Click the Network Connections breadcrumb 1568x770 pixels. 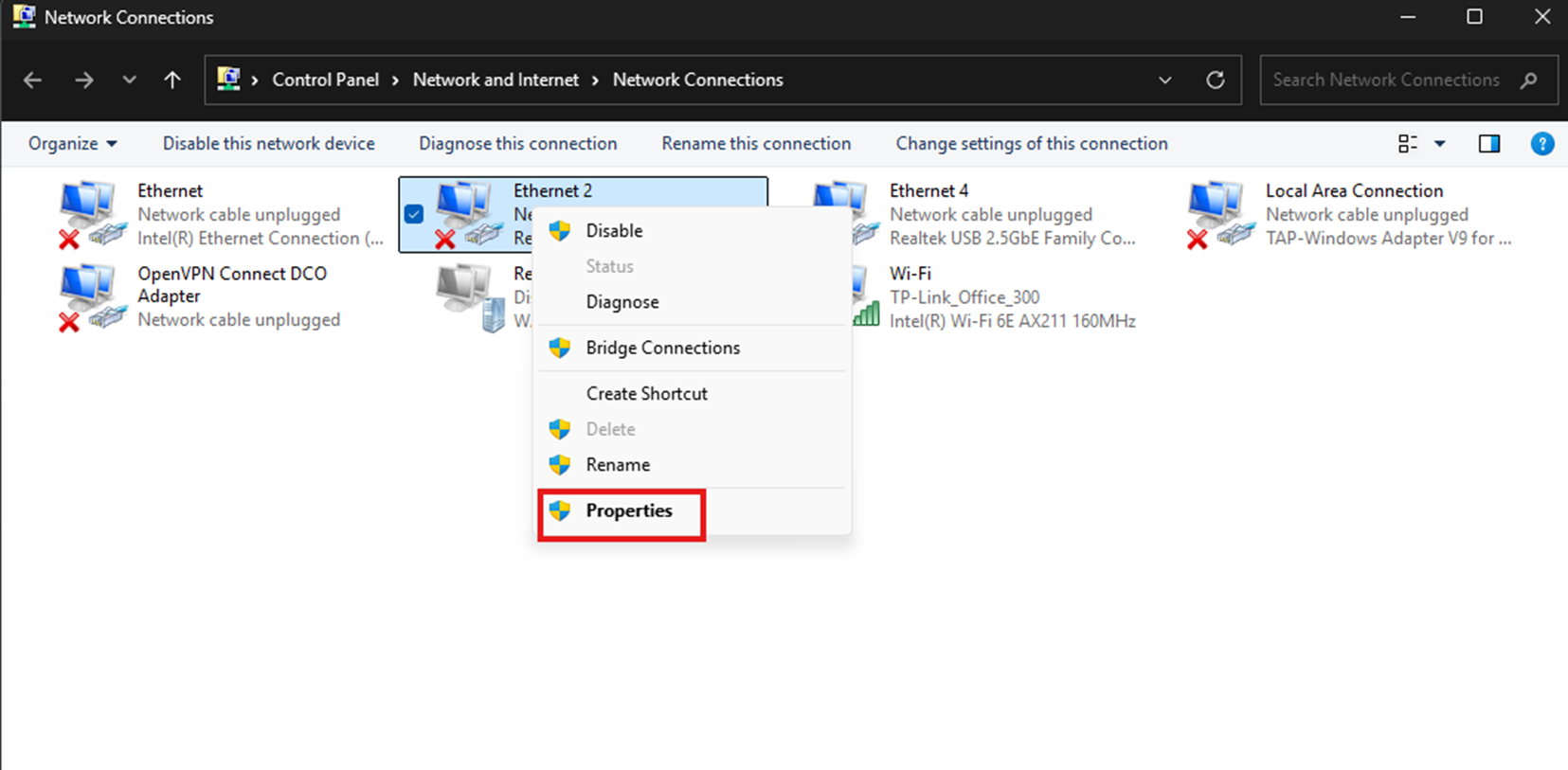[697, 80]
